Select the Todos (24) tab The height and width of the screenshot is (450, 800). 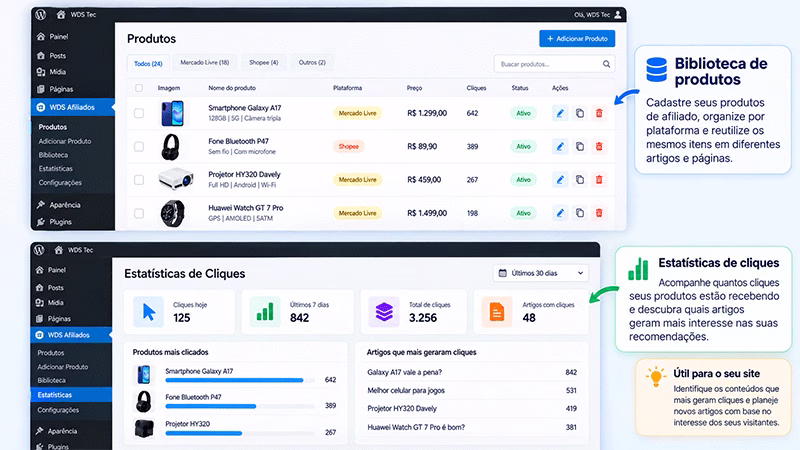[x=148, y=63]
